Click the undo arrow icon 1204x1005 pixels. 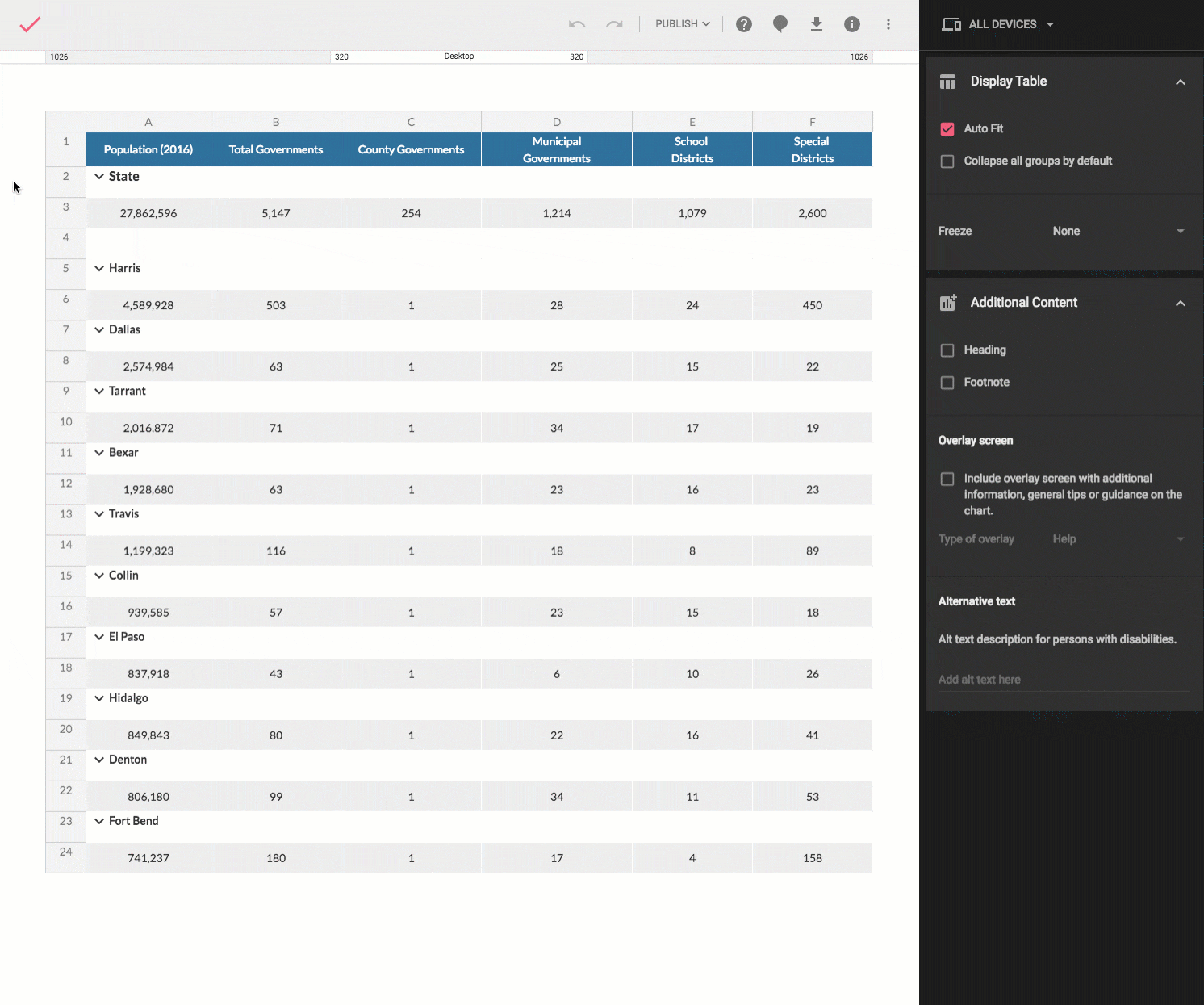[x=576, y=24]
